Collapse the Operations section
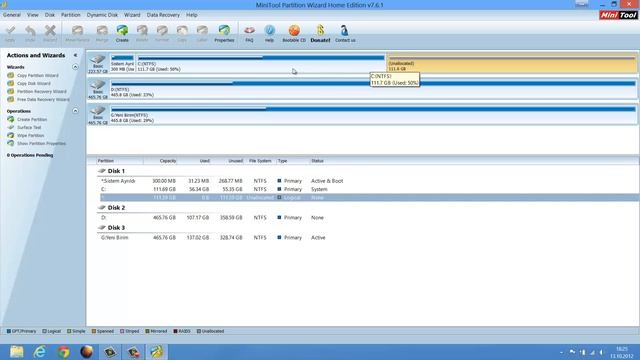Viewport: 640px width, 360px height. [75, 111]
